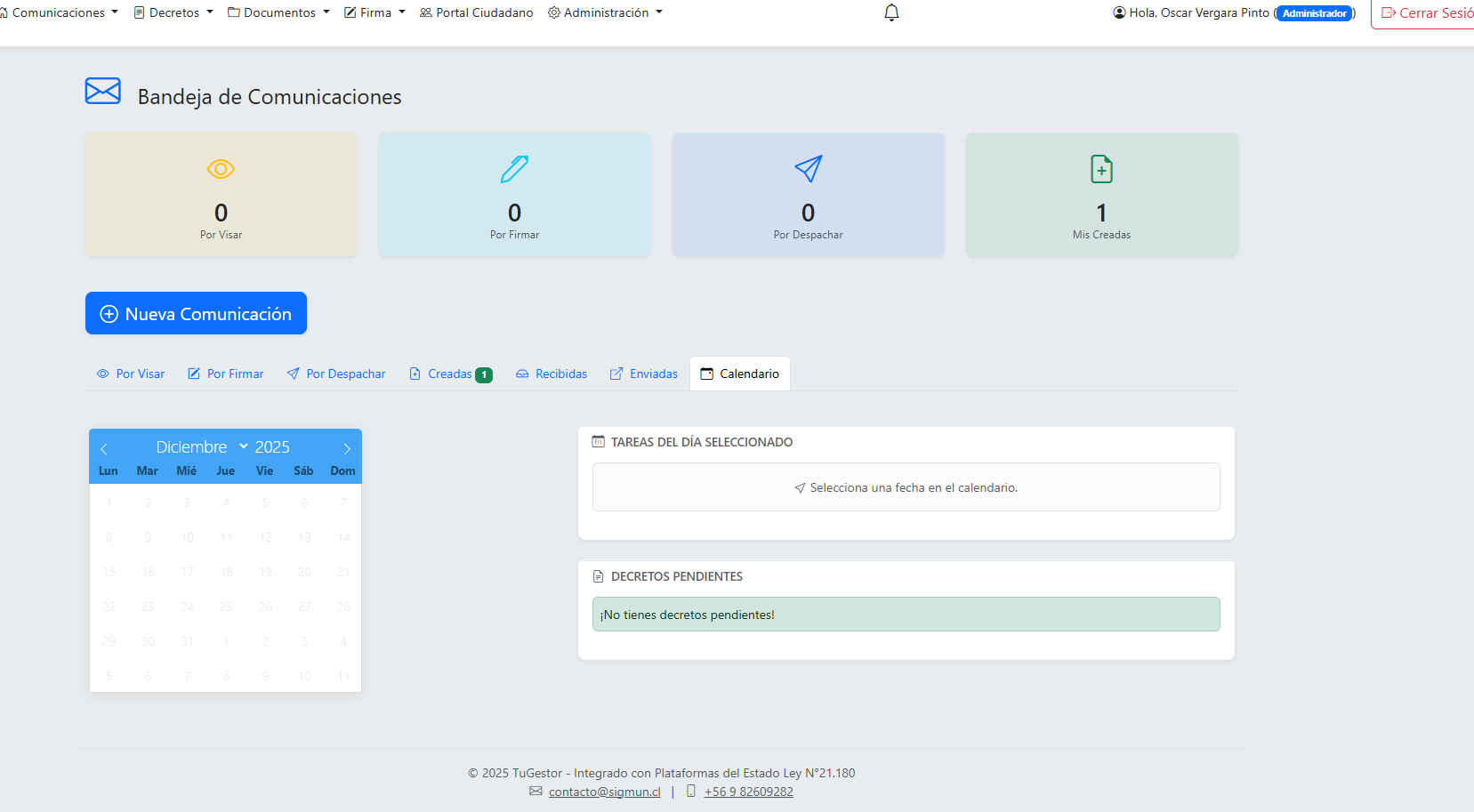Click the pen icon on Por Firmar card
1474x812 pixels.
514,169
